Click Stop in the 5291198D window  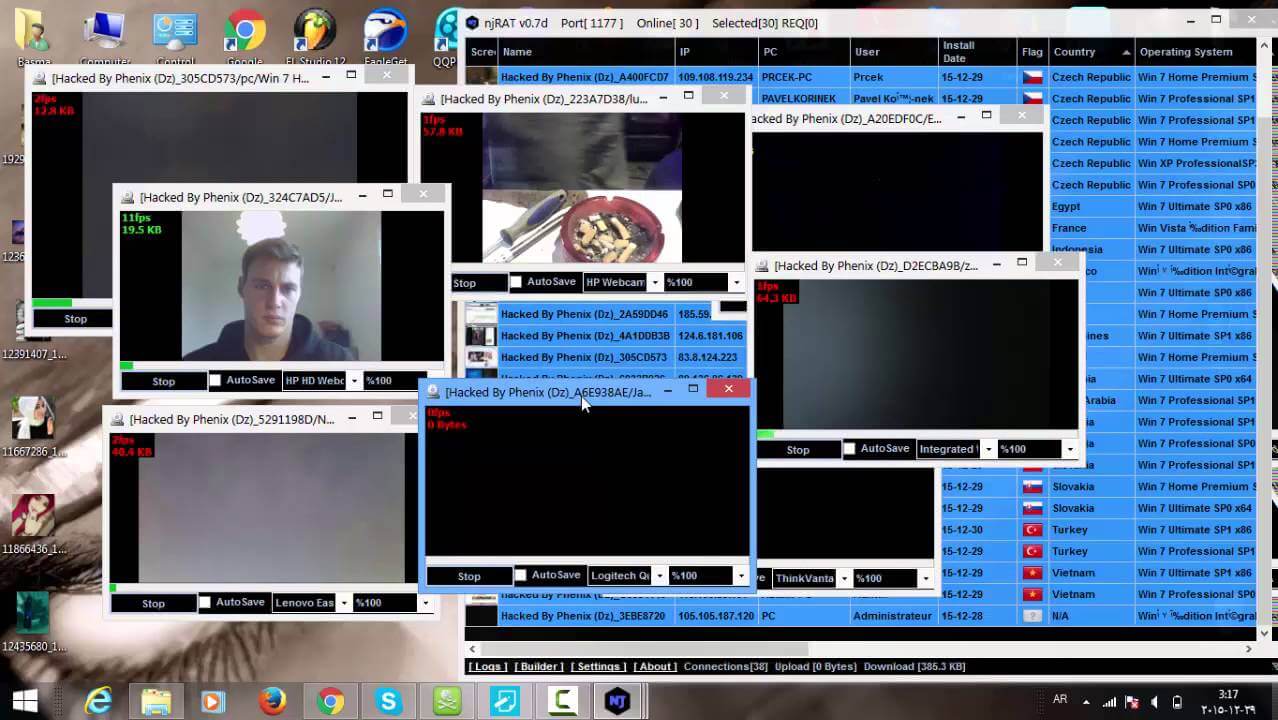[153, 603]
